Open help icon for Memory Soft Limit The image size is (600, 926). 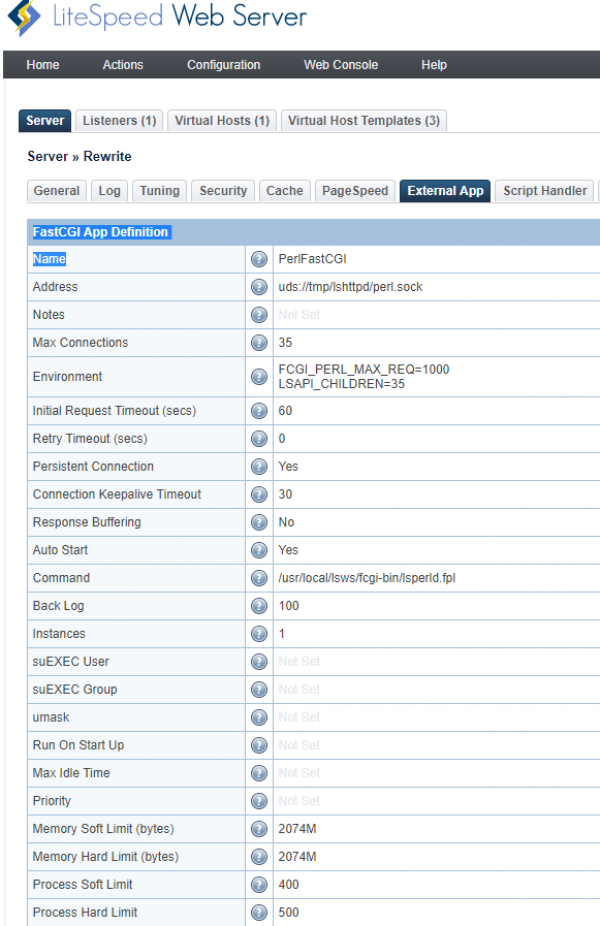(x=259, y=829)
